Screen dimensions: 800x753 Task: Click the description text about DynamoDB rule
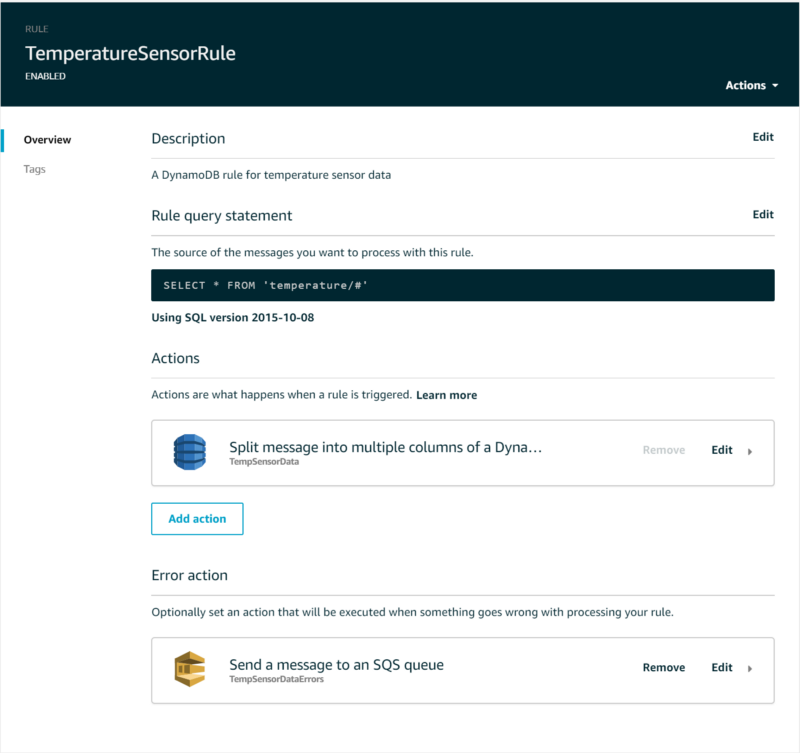(271, 175)
